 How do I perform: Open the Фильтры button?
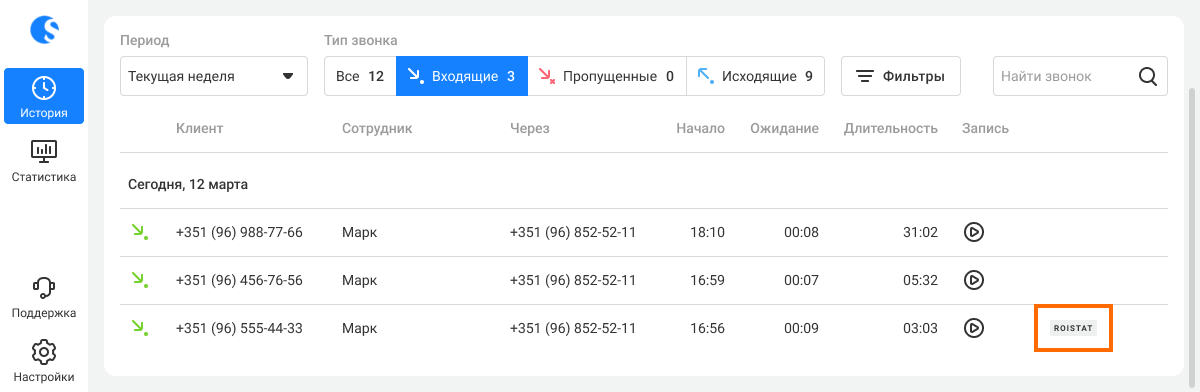point(901,76)
